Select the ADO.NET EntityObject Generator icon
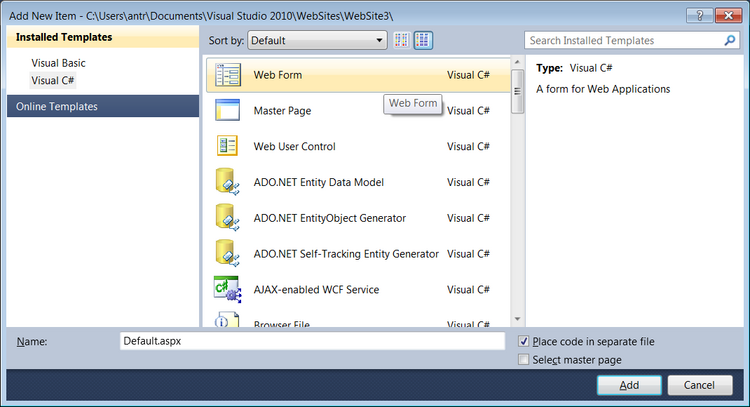Image resolution: width=750 pixels, height=407 pixels. coord(227,218)
